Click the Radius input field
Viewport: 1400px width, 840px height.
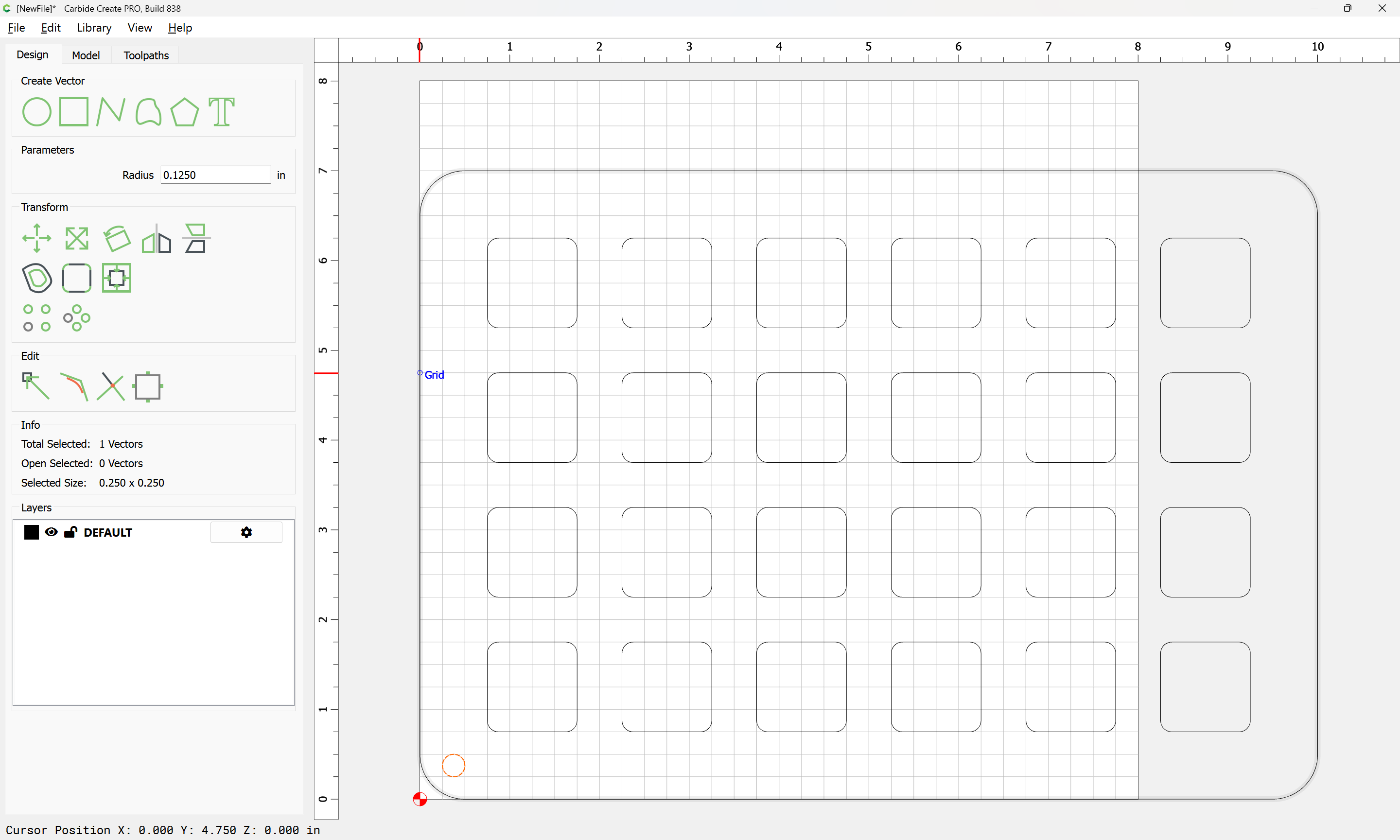(216, 175)
